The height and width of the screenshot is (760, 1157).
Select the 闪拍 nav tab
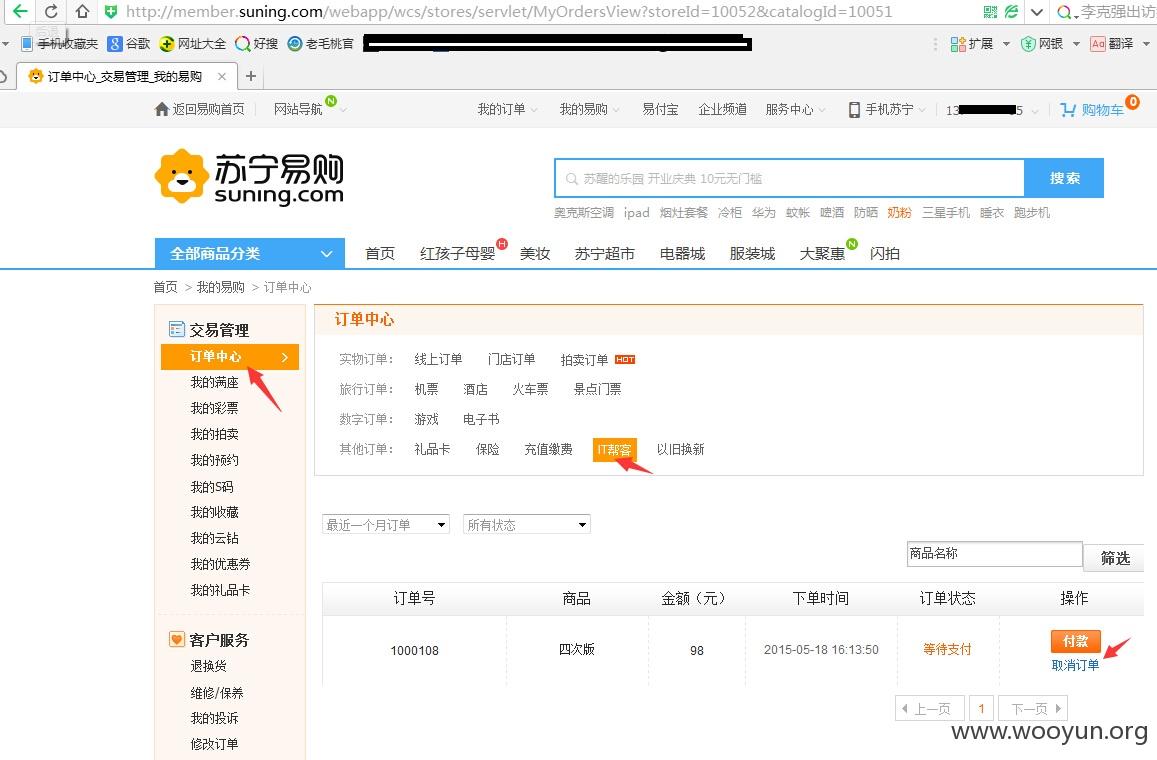click(x=884, y=253)
